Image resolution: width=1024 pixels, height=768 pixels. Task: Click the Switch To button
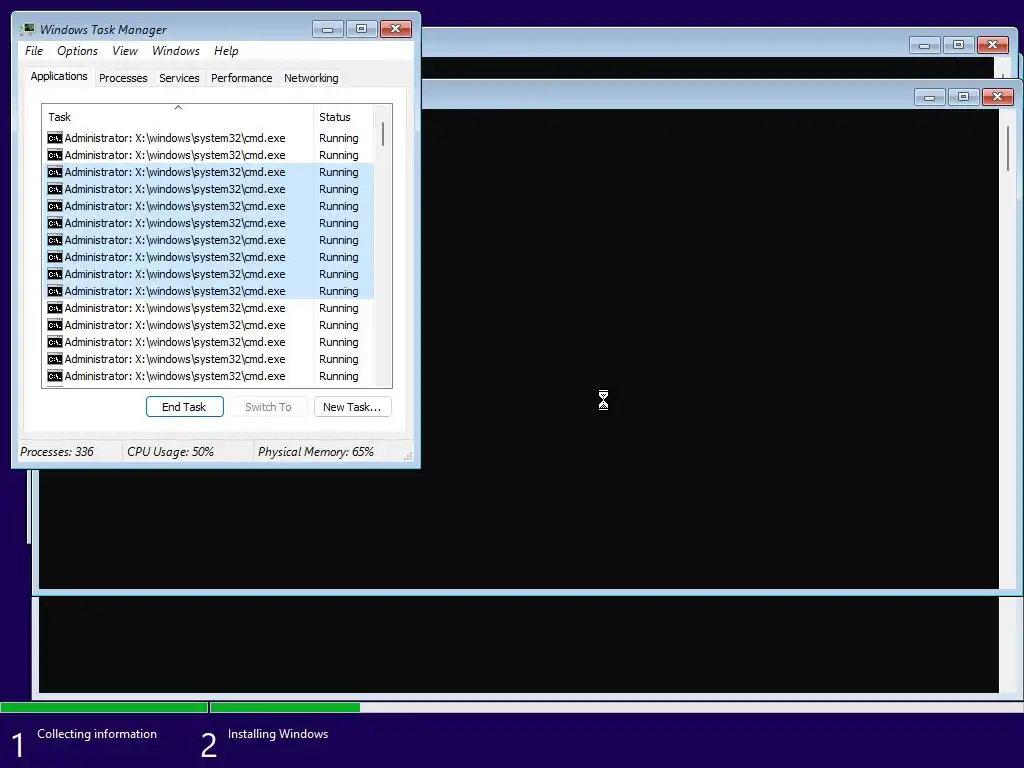click(x=268, y=407)
